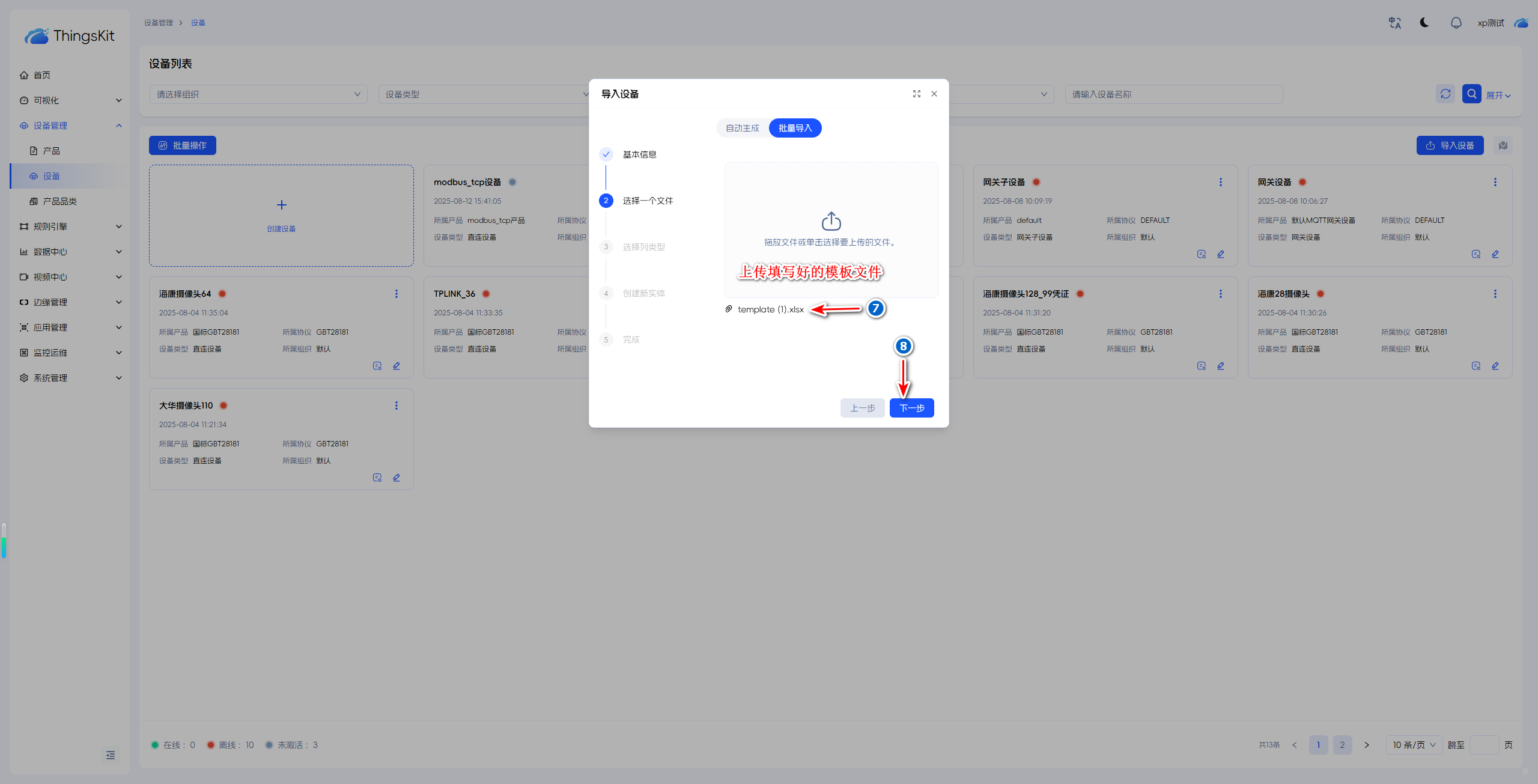Toggle dark mode moon icon
Screen dimensions: 1538x784
(x=1424, y=23)
